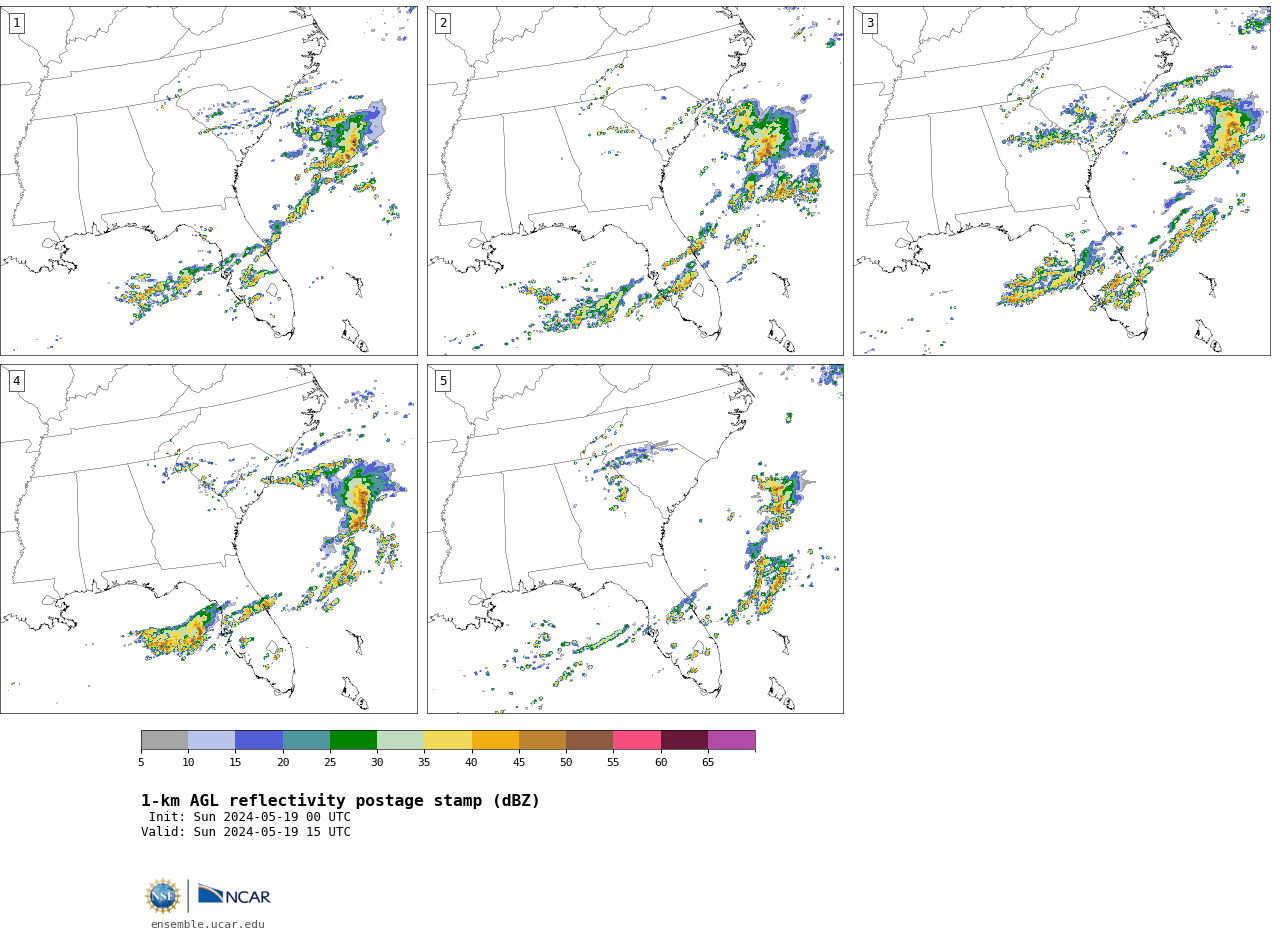Click the light lavender 10-15 dBZ swatch
This screenshot has height=936, width=1280.
tap(211, 740)
